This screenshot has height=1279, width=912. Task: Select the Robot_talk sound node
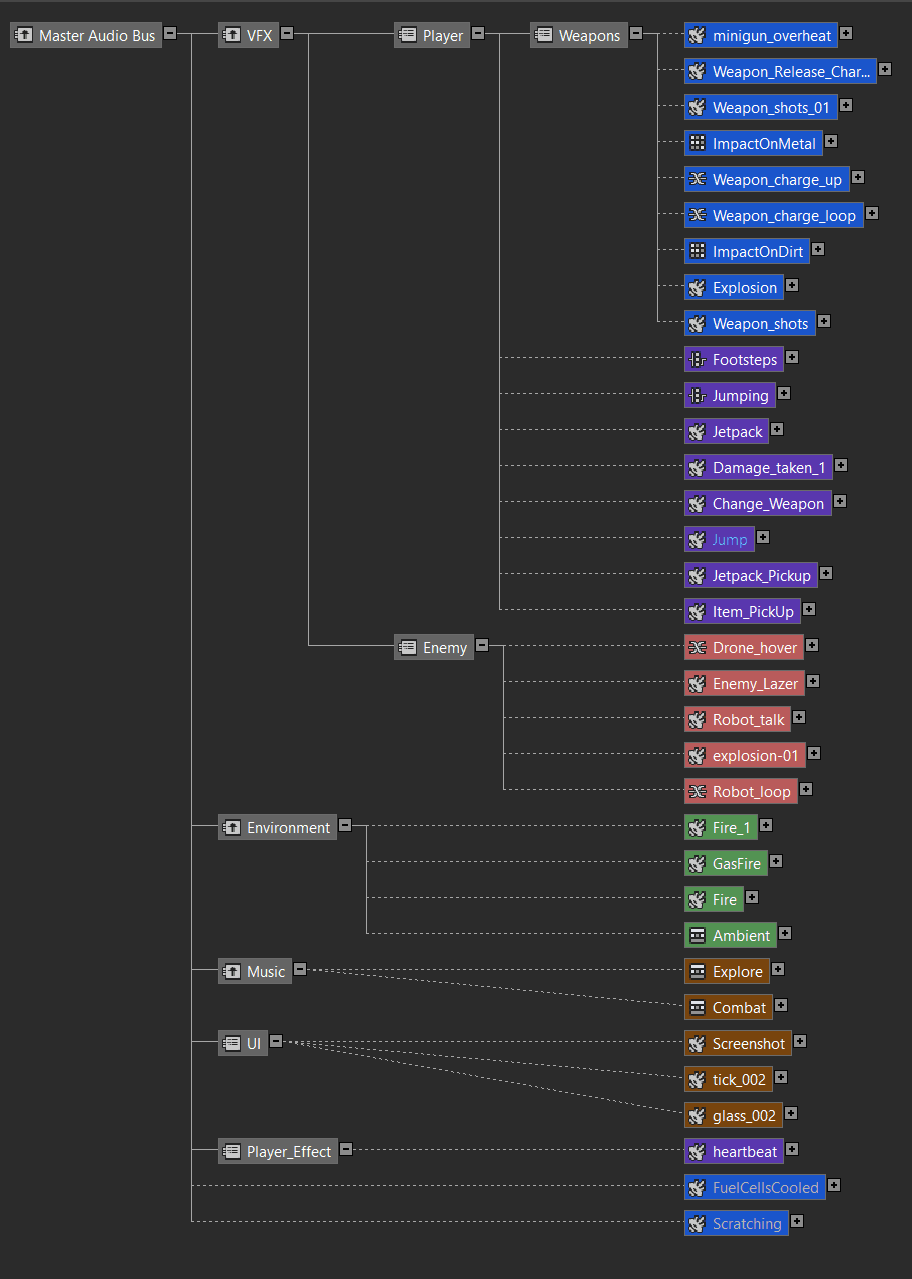pos(748,720)
